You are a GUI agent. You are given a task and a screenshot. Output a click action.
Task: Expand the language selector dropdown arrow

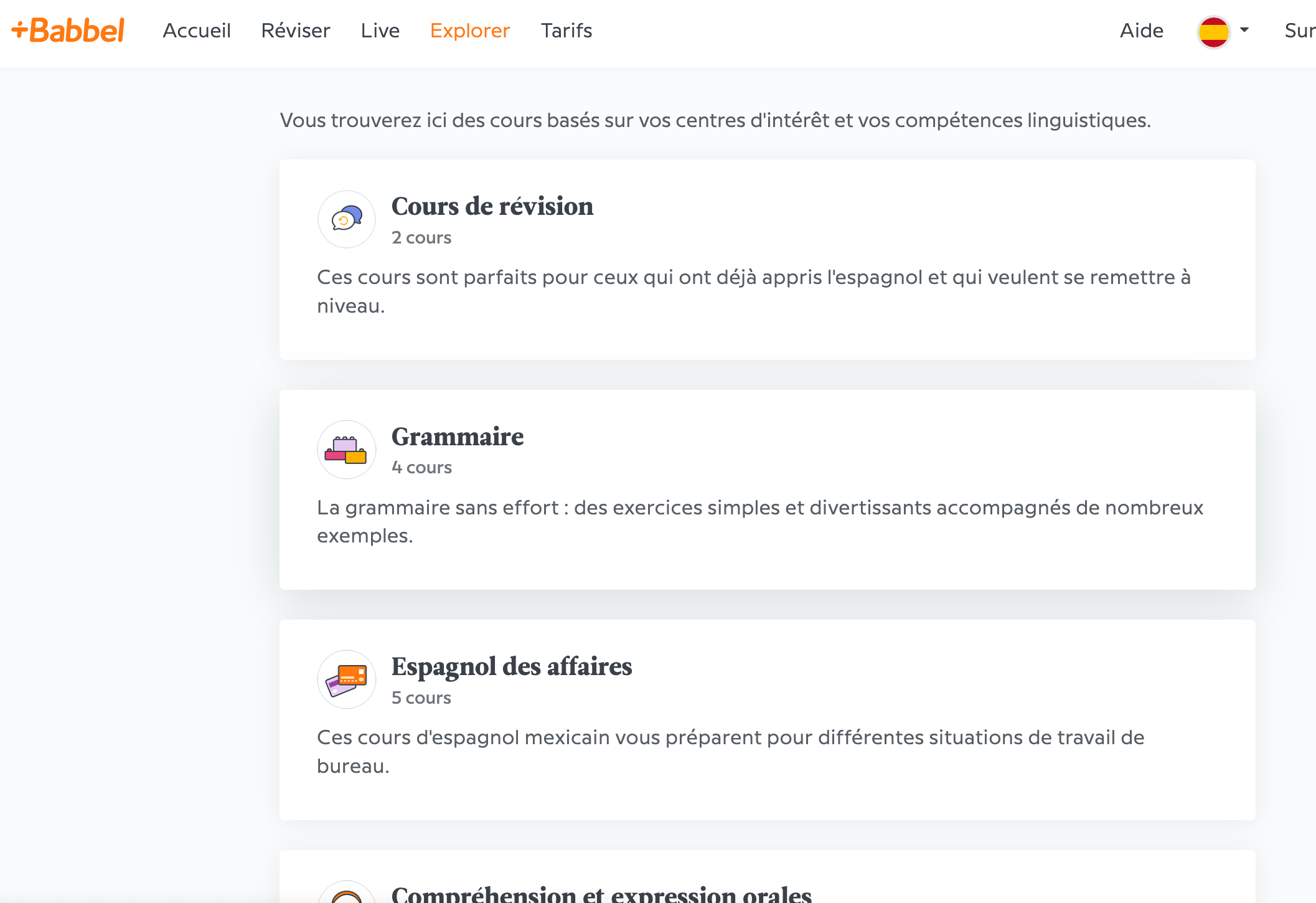(1244, 30)
